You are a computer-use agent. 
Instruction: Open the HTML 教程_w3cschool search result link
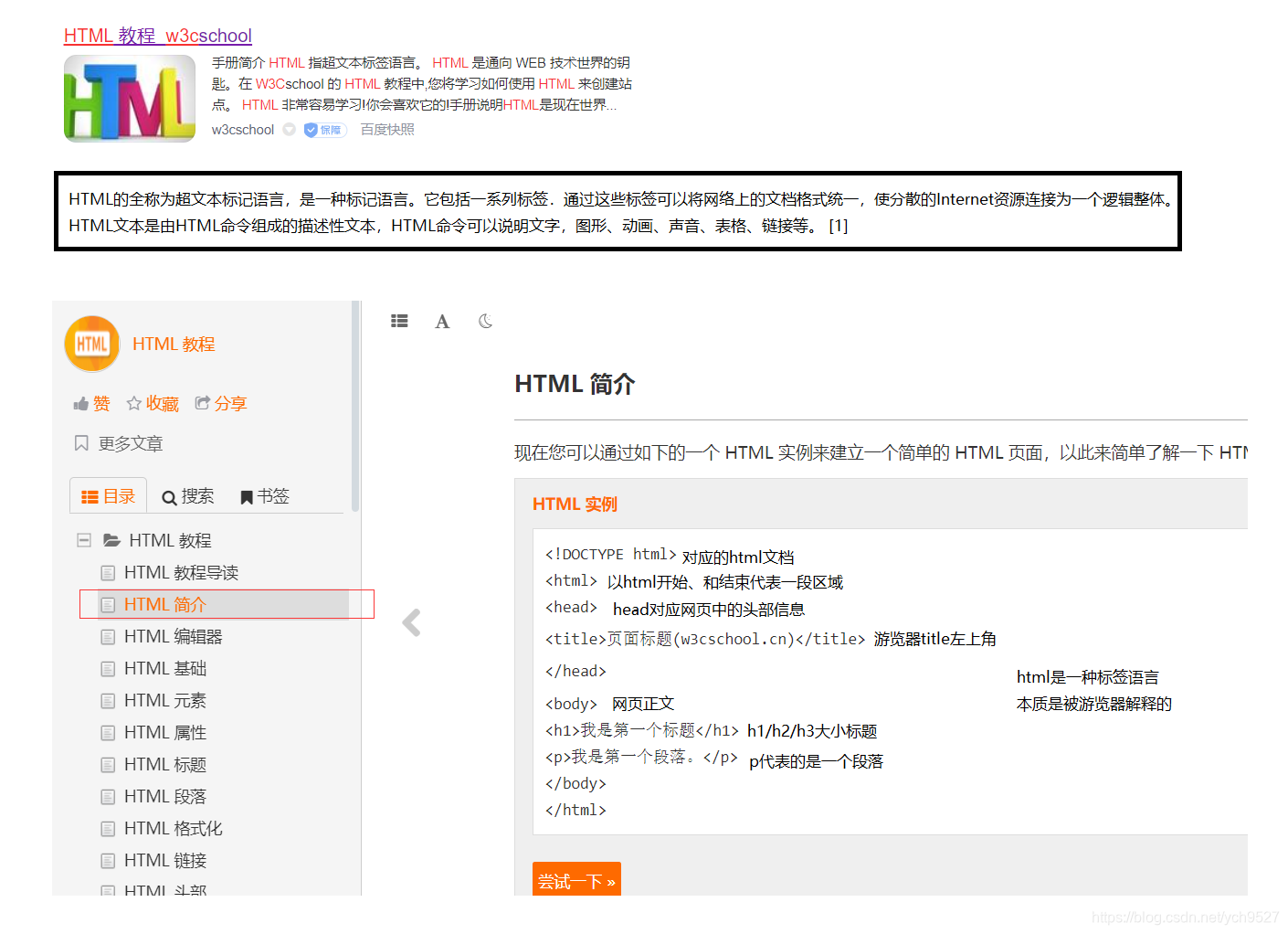(157, 36)
